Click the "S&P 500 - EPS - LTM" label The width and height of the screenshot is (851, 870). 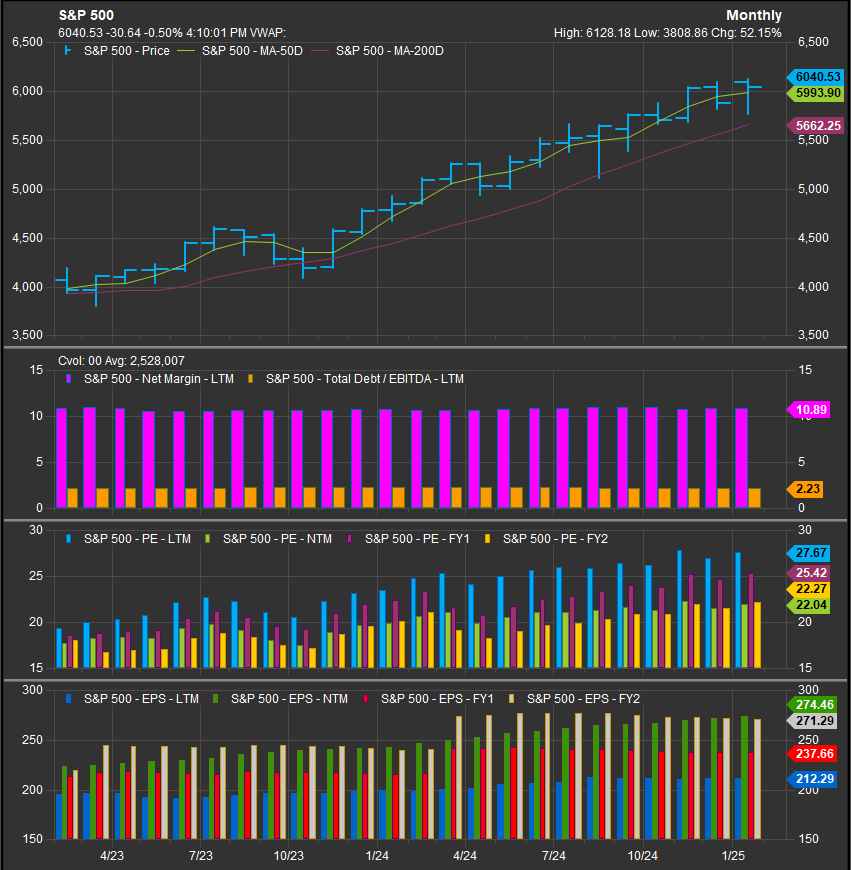141,699
